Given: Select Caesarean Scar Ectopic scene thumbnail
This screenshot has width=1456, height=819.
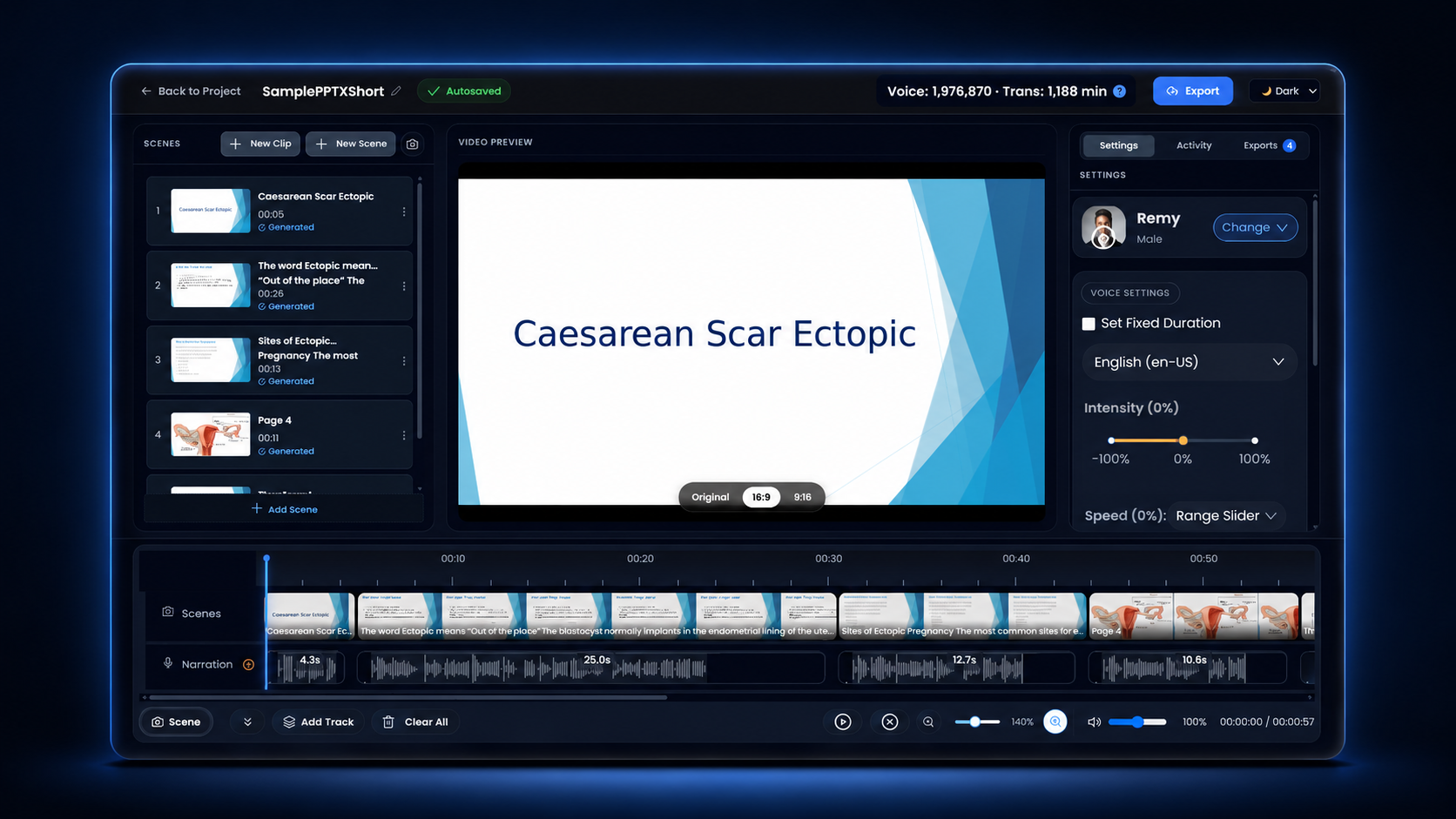Looking at the screenshot, I should 211,211.
